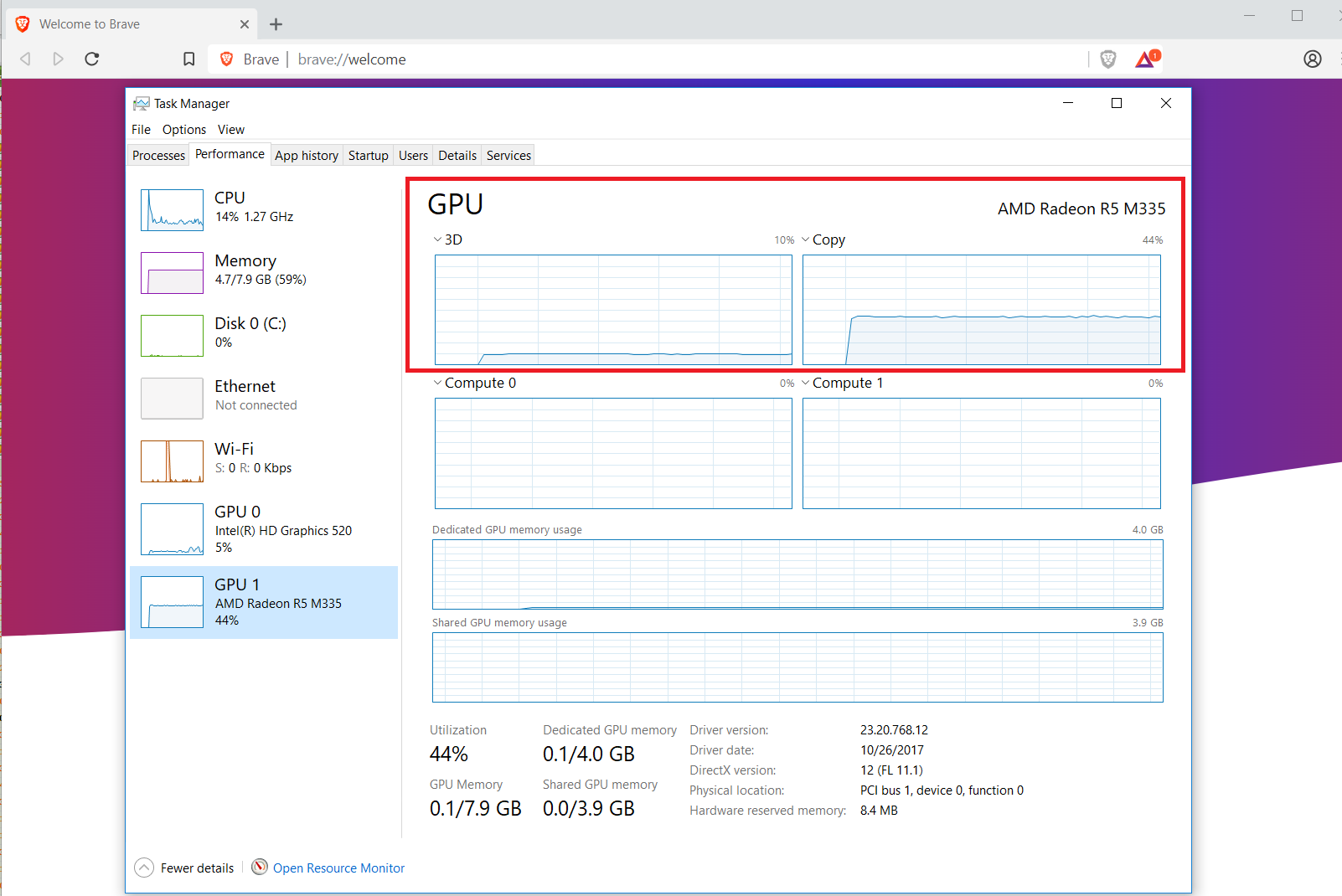Select the Memory usage graph thumbnail
Screen dimensions: 1342x896
pyautogui.click(x=172, y=273)
